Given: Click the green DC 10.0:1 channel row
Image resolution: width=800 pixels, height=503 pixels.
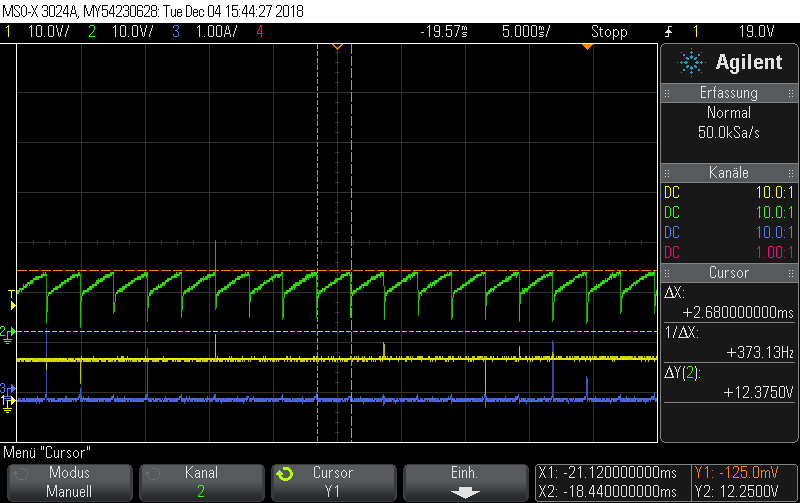Looking at the screenshot, I should click(729, 212).
